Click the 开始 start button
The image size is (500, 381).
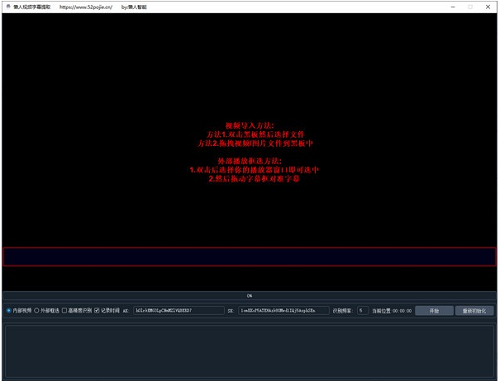point(434,311)
